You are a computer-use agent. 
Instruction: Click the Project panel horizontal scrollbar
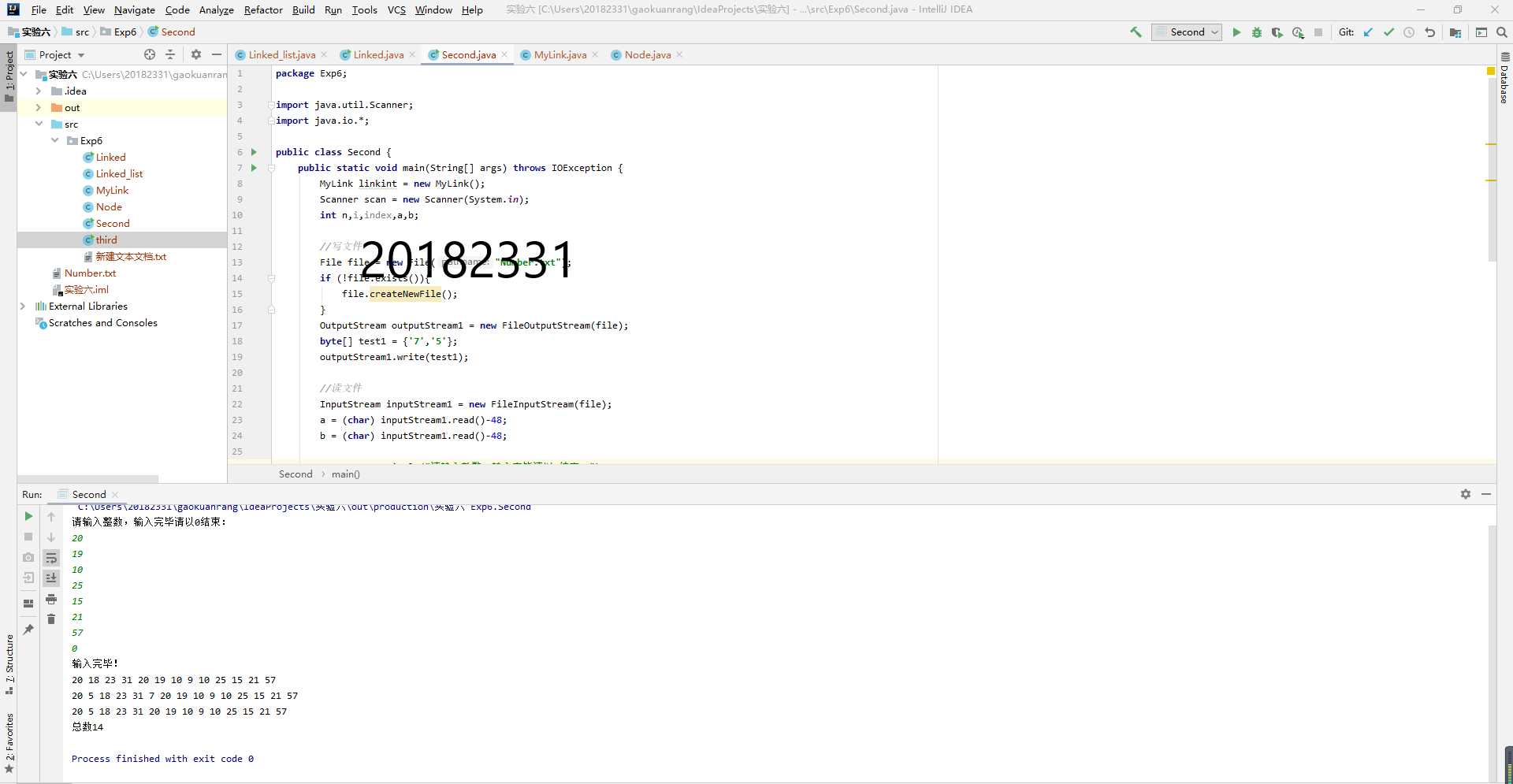pos(88,478)
